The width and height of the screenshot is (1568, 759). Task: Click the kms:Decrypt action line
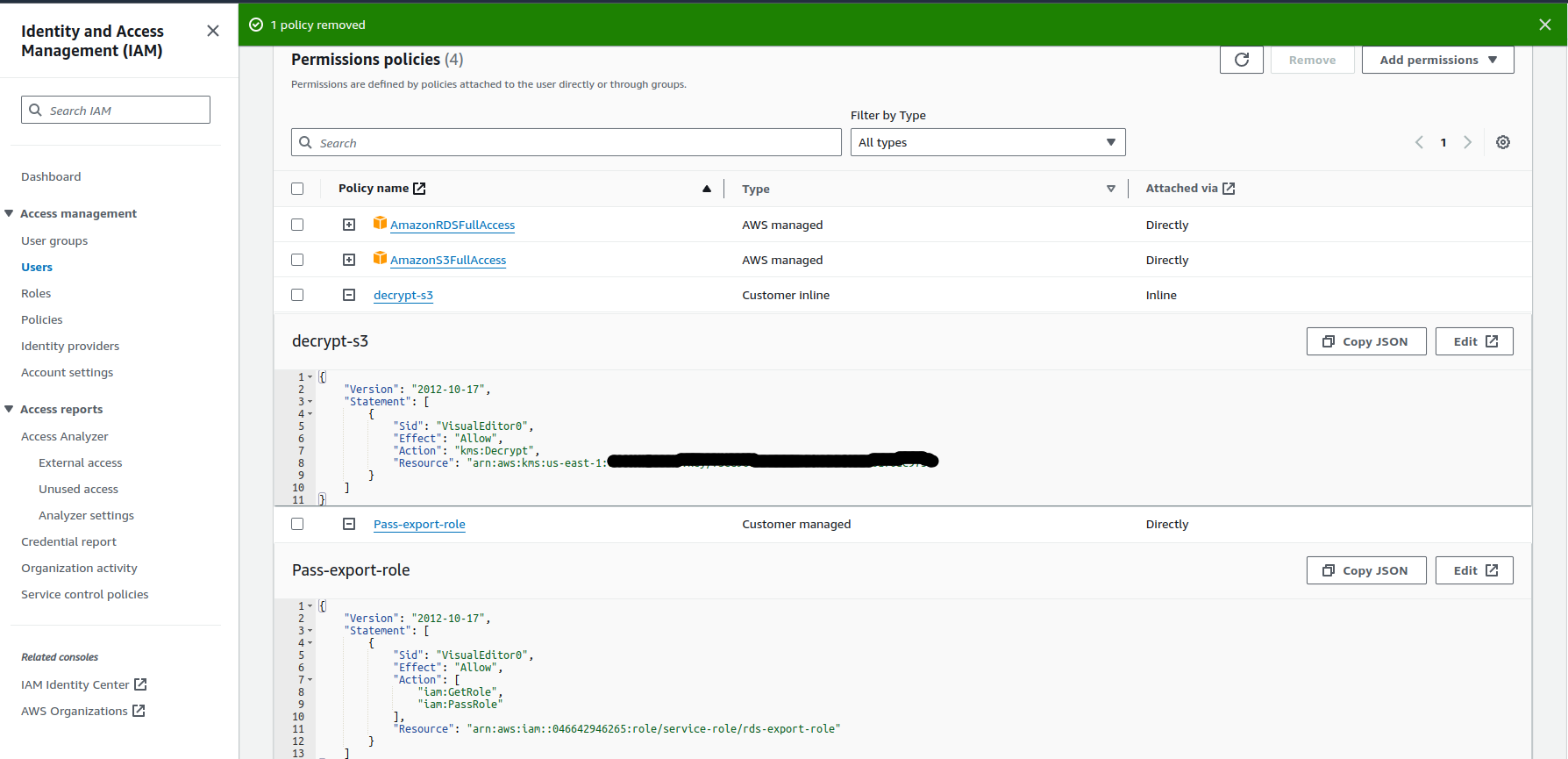[x=467, y=450]
